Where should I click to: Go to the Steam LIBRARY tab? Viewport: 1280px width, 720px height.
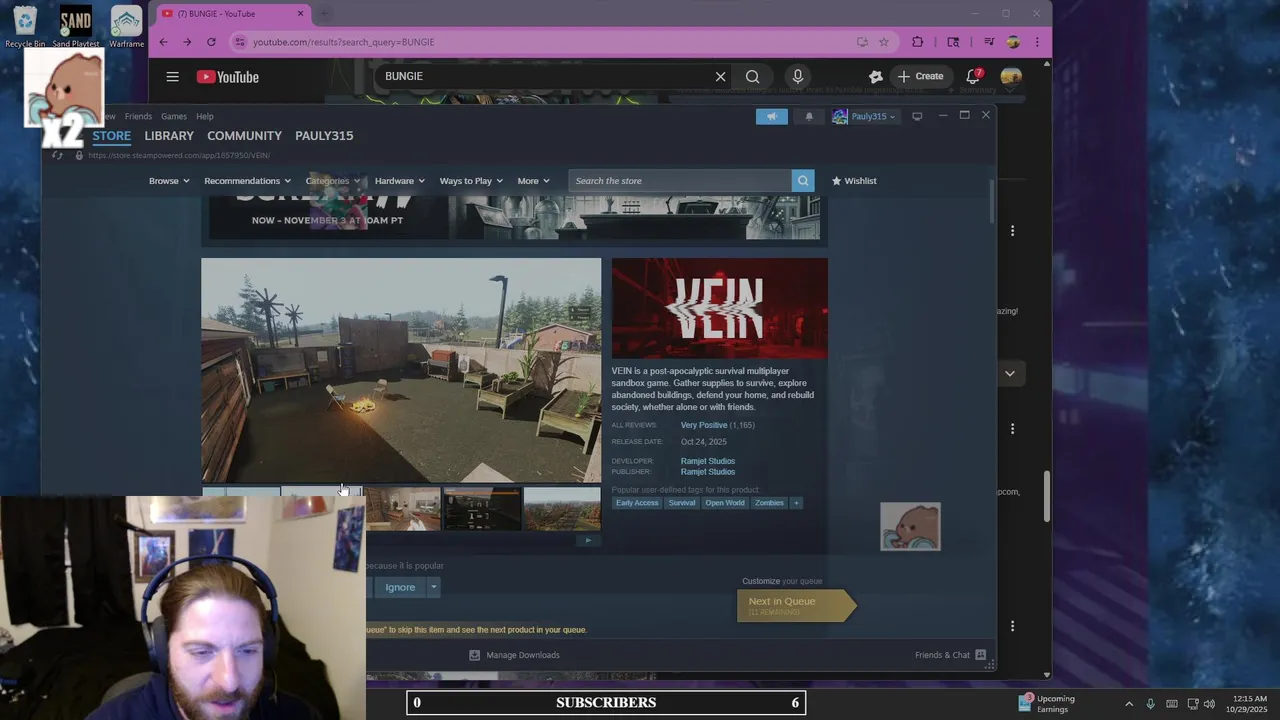[169, 135]
